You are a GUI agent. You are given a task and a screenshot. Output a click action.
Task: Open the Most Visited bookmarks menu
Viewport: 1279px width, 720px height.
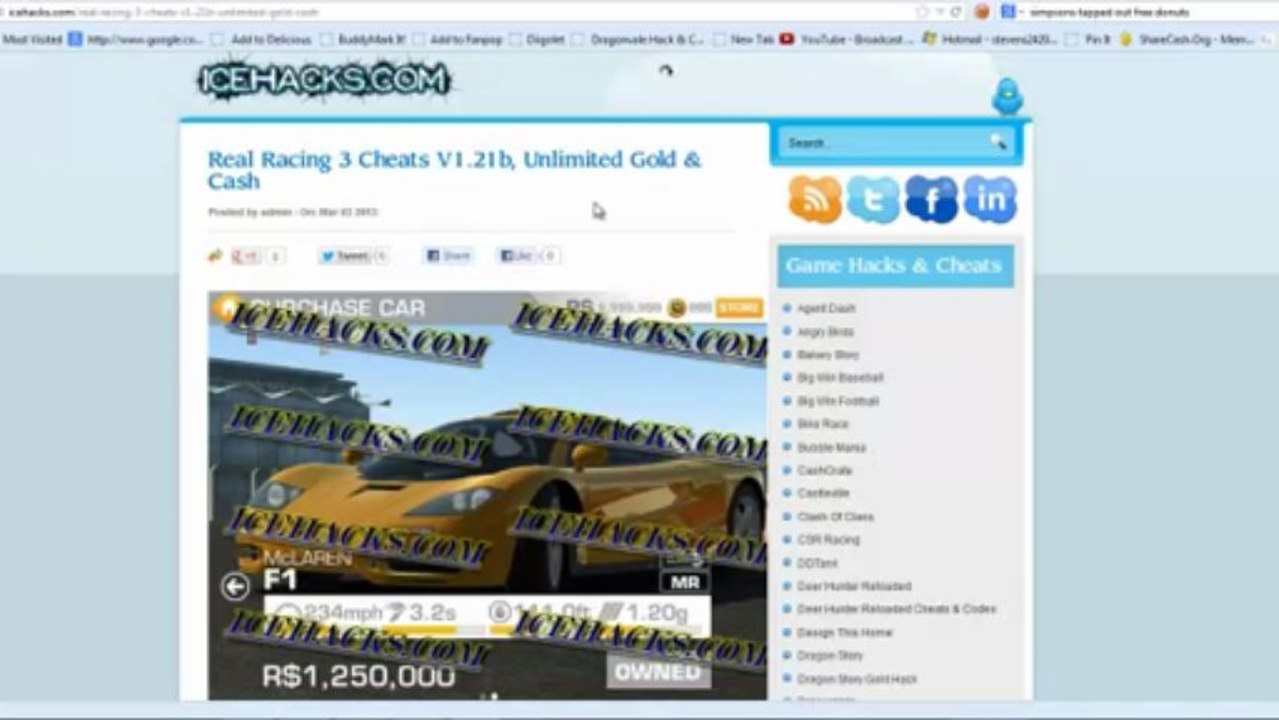pos(32,40)
